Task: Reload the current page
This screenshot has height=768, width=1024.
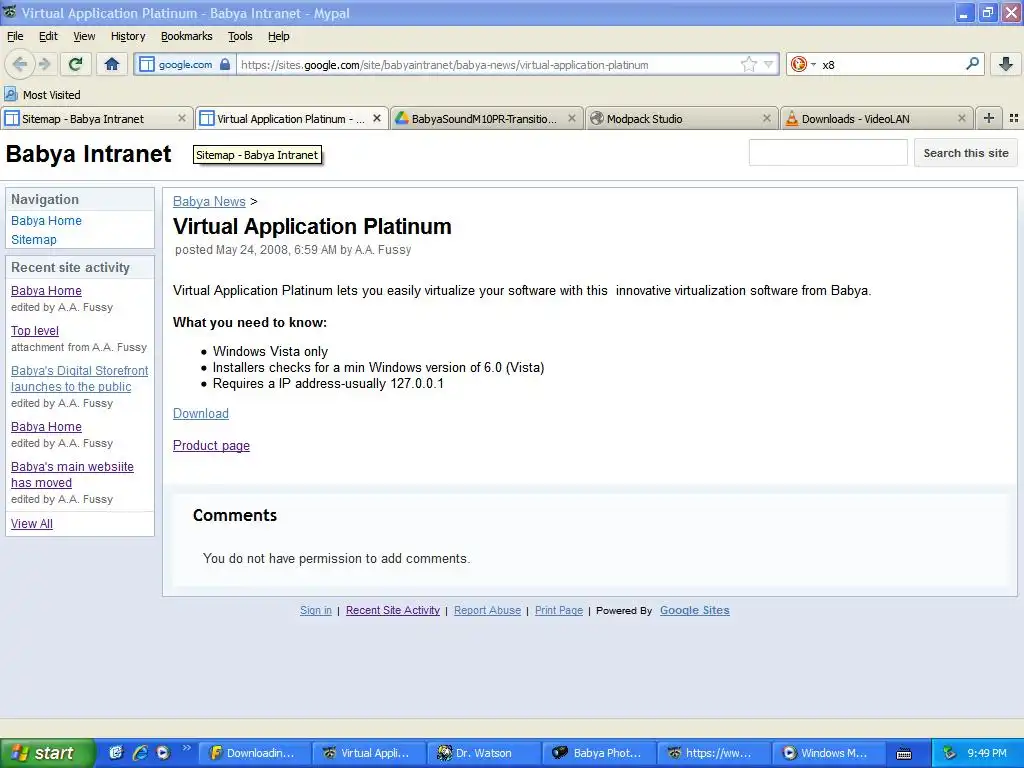Action: (76, 64)
